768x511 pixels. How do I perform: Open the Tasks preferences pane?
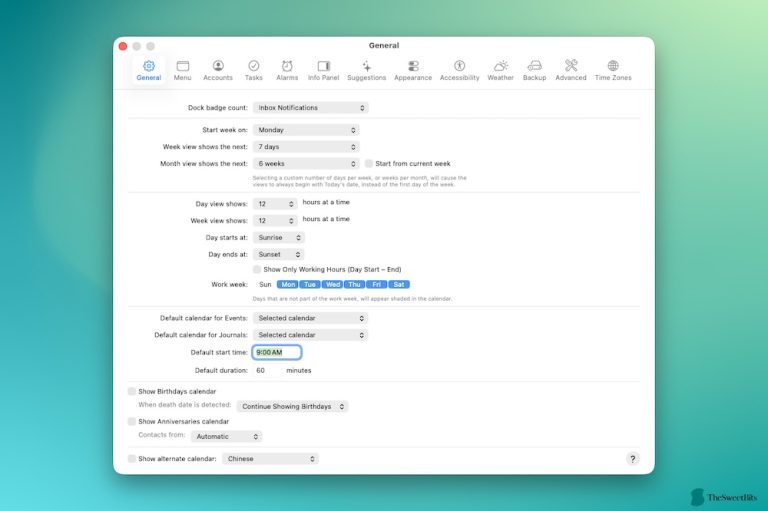tap(254, 70)
